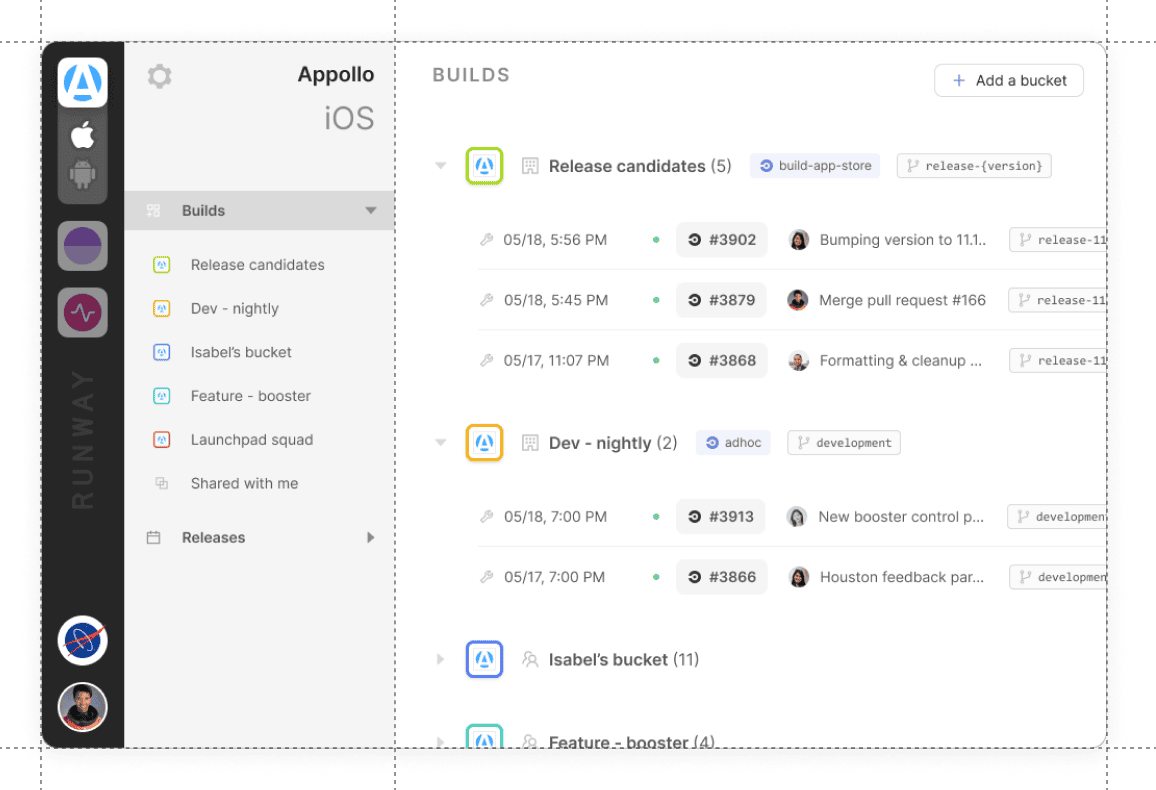Click the build-app-store workflow tag
Screen dimensions: 1156x790
815,166
